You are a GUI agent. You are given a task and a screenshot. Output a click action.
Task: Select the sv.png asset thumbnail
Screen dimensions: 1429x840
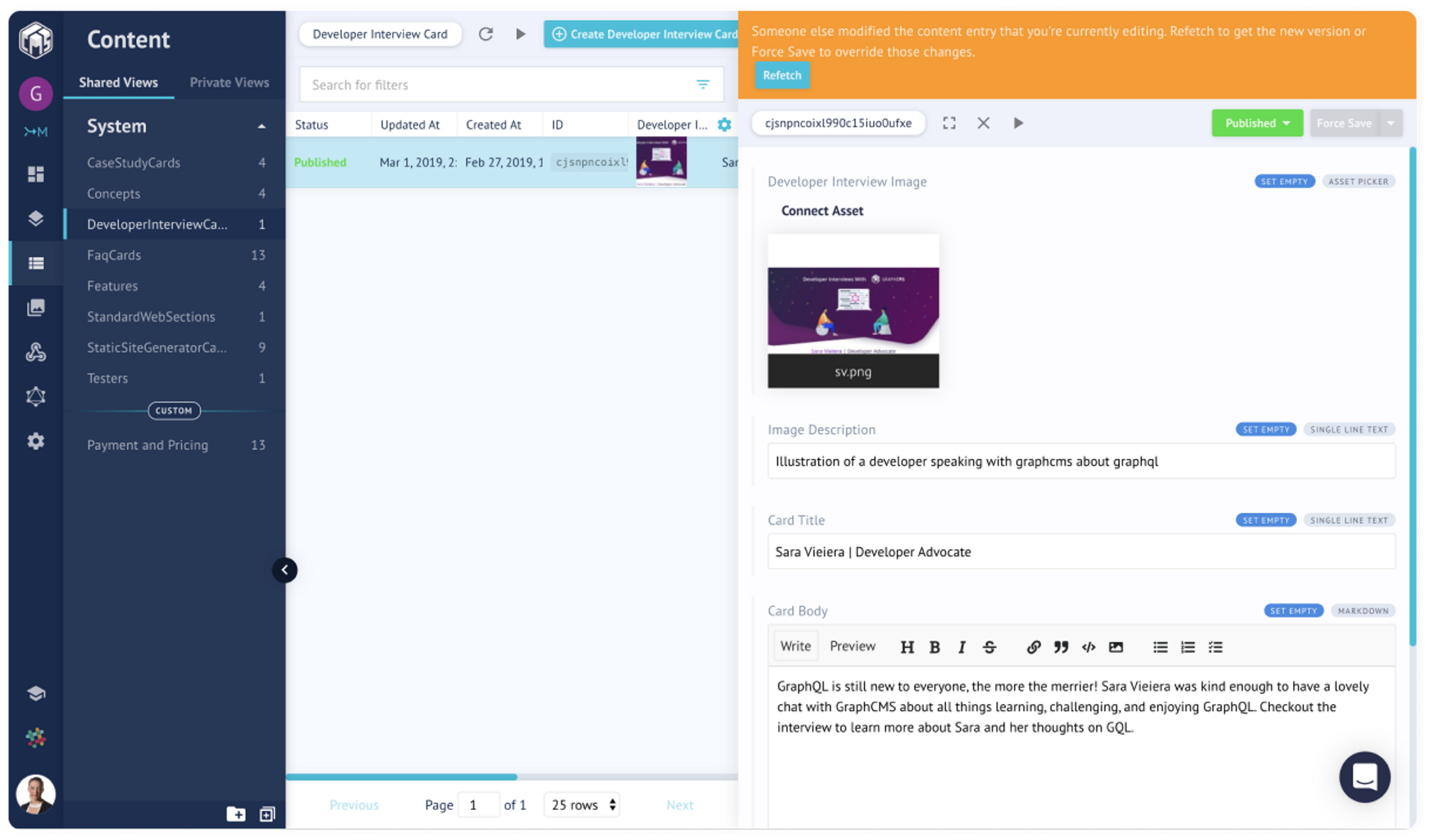pos(853,311)
